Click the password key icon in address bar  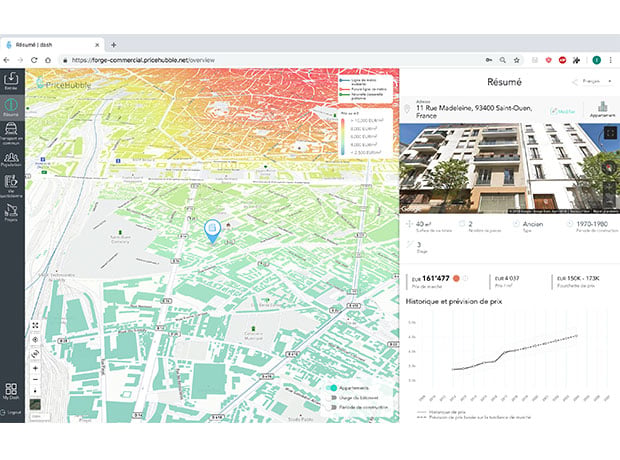(489, 60)
